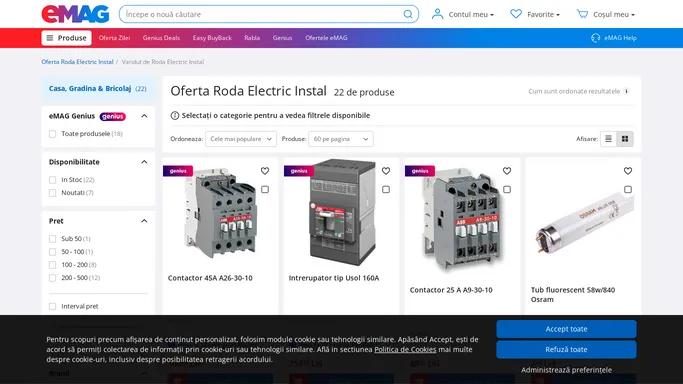Image resolution: width=683 pixels, height=384 pixels.
Task: Click the eMAG Help headset icon
Action: pos(595,38)
